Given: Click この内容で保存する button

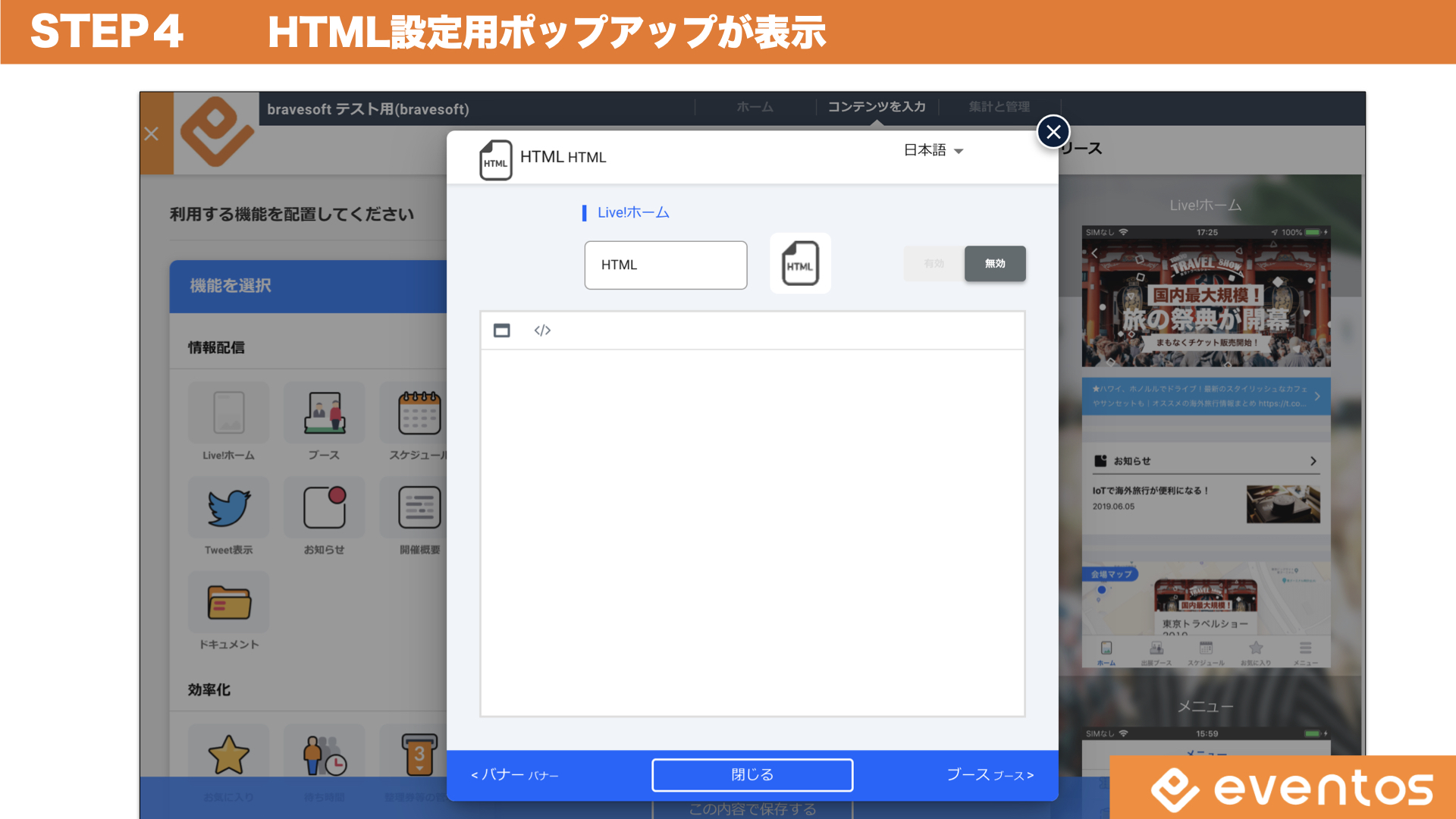Looking at the screenshot, I should pos(752,809).
